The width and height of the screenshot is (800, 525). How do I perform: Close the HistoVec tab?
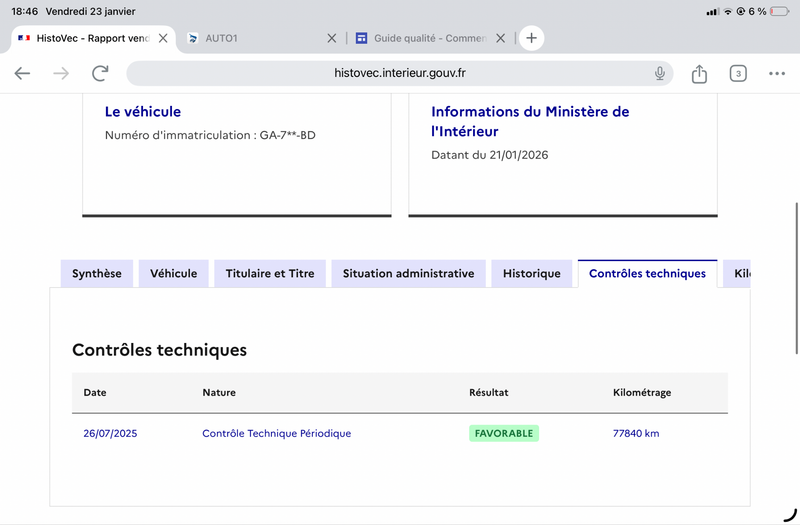164,38
